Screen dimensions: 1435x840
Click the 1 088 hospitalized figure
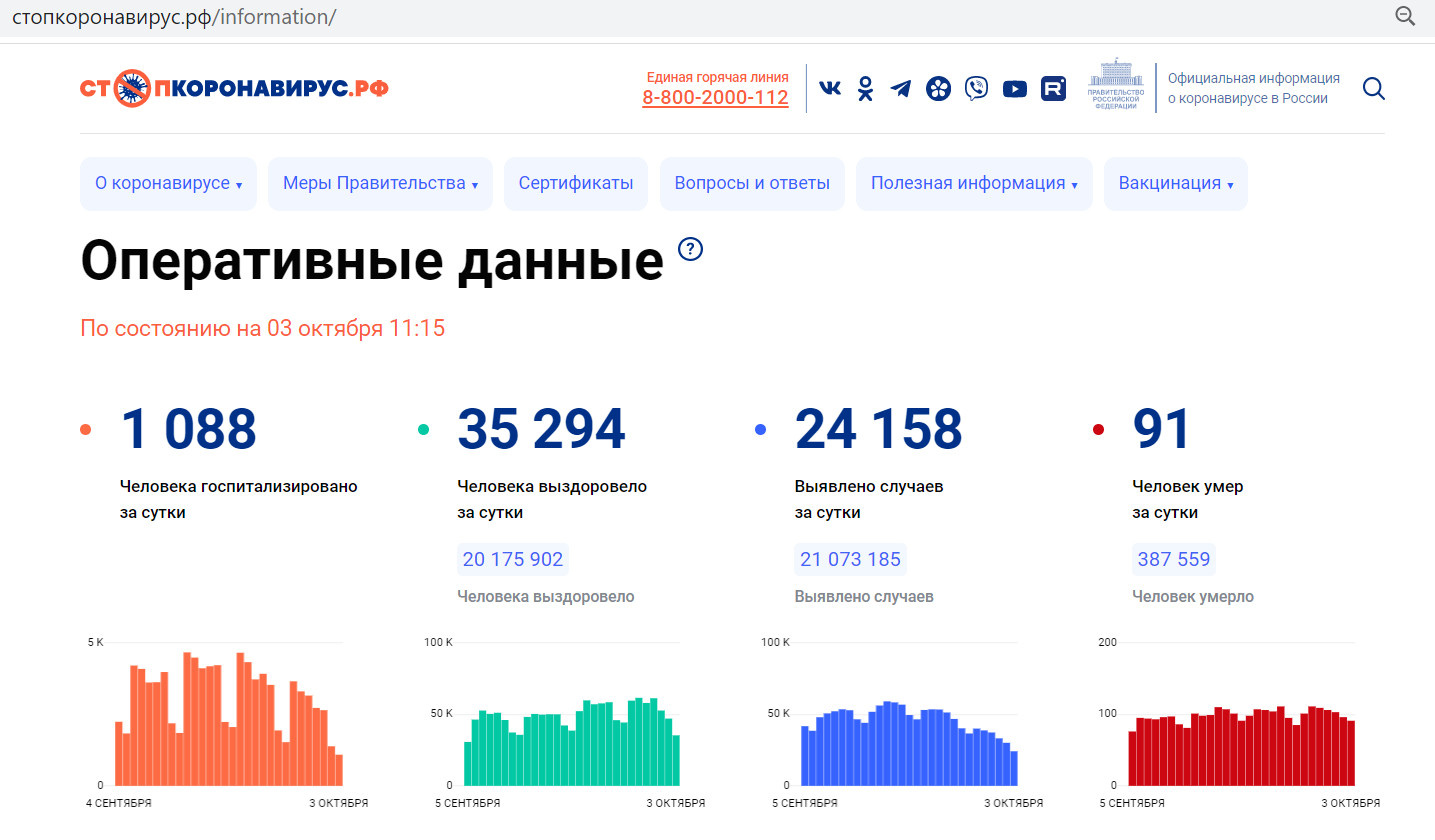(189, 429)
